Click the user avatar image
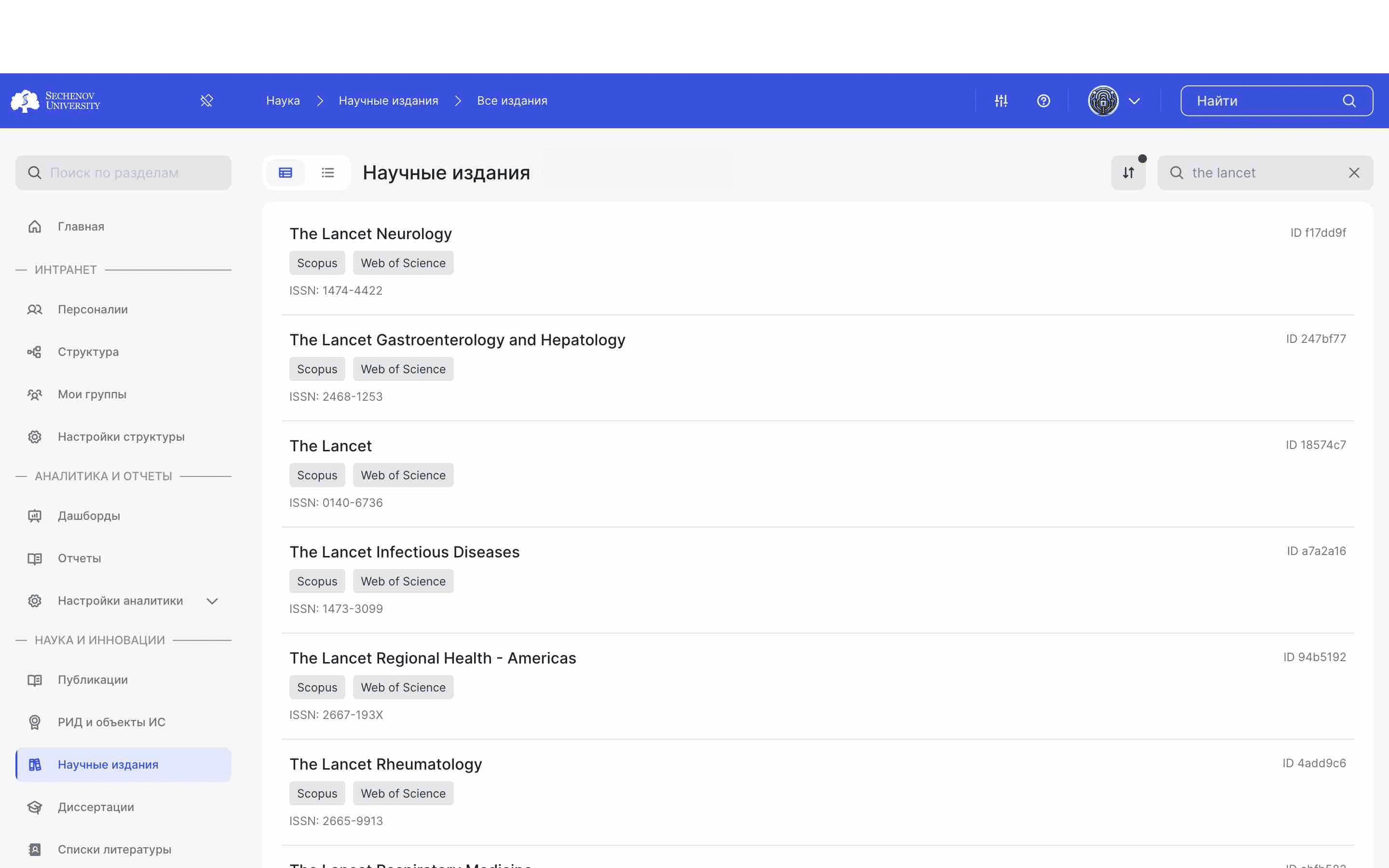 1103,101
